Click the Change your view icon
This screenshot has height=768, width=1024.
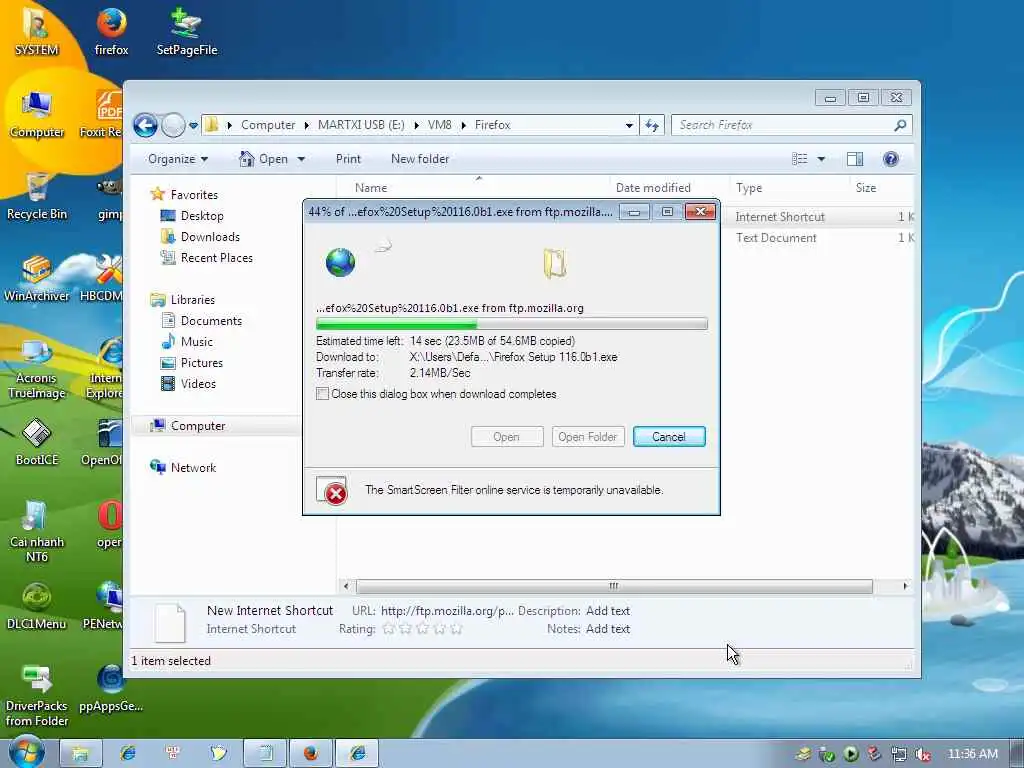coord(800,159)
